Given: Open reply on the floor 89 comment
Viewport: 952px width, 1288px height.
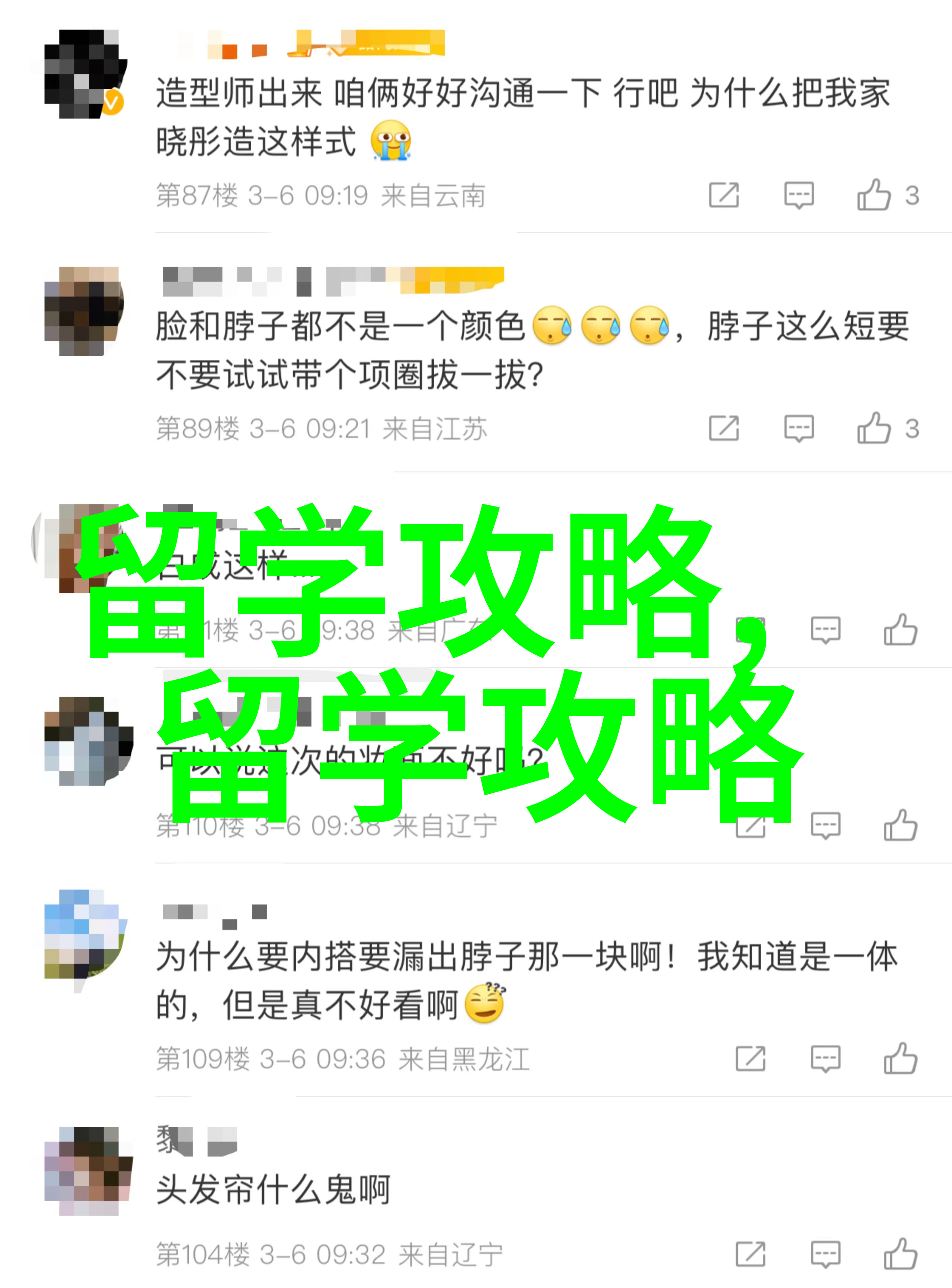Looking at the screenshot, I should click(799, 429).
